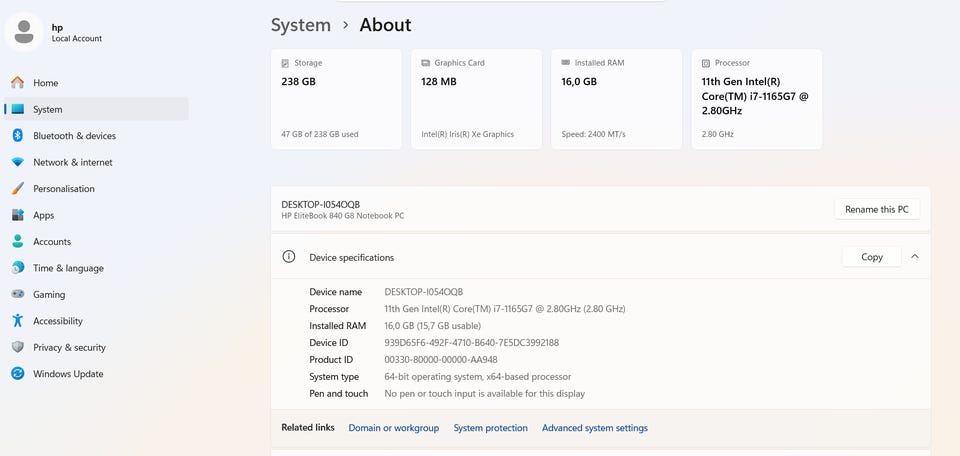Open the Apps icon in sidebar
Image resolution: width=960 pixels, height=456 pixels.
pos(18,215)
